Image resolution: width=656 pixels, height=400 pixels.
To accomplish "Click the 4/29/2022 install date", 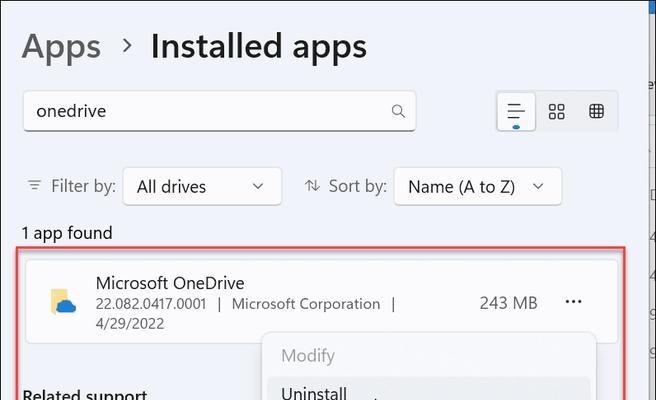I will [130, 324].
